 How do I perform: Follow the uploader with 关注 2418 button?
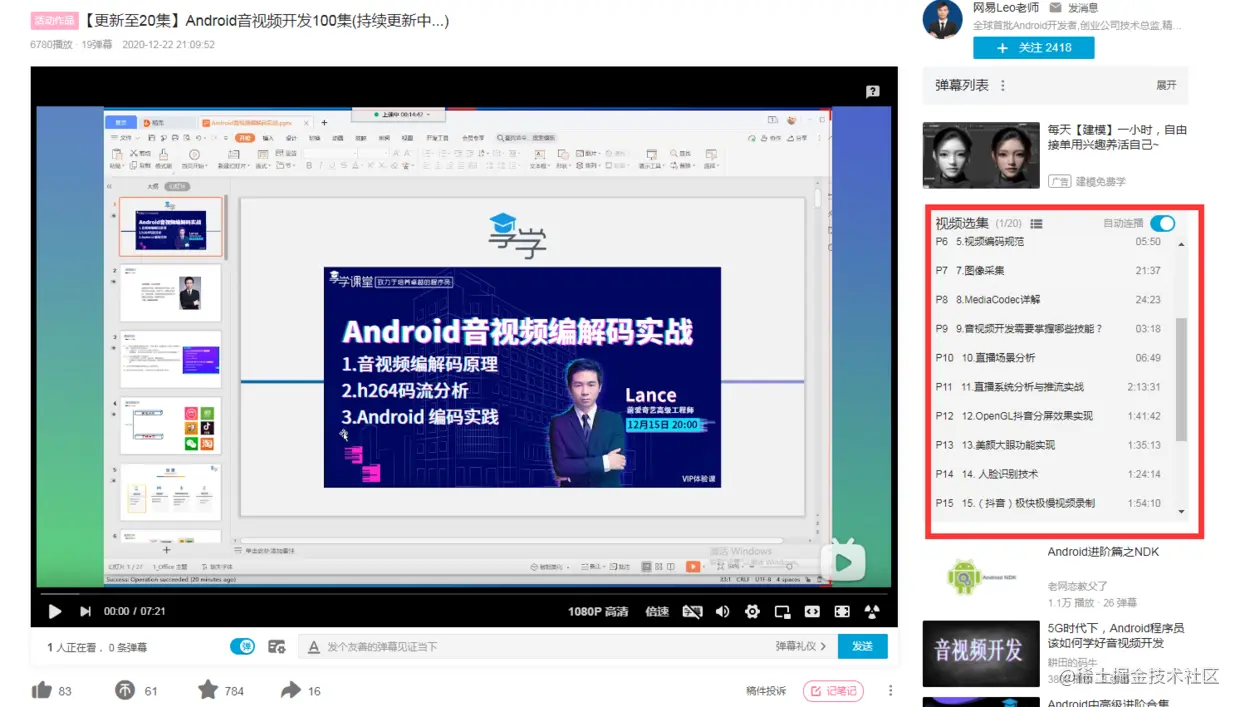point(1033,48)
